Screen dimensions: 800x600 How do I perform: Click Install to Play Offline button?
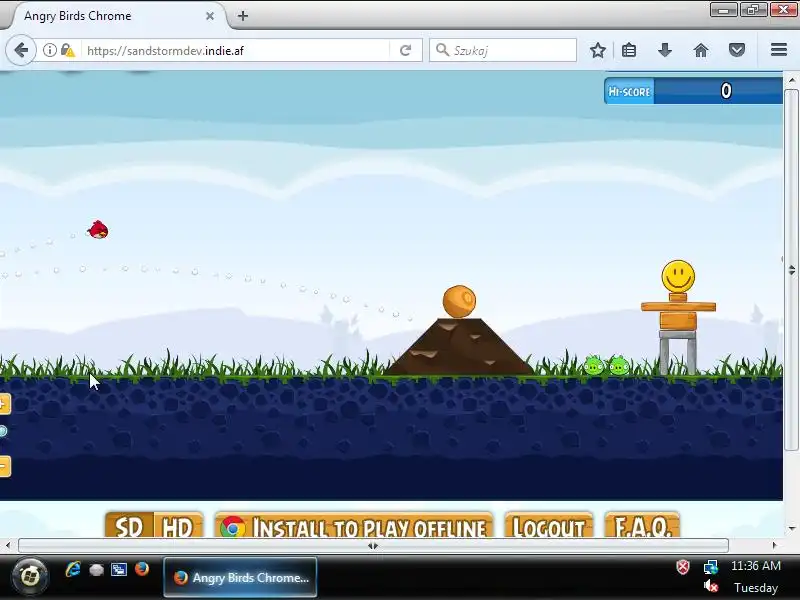pos(354,526)
